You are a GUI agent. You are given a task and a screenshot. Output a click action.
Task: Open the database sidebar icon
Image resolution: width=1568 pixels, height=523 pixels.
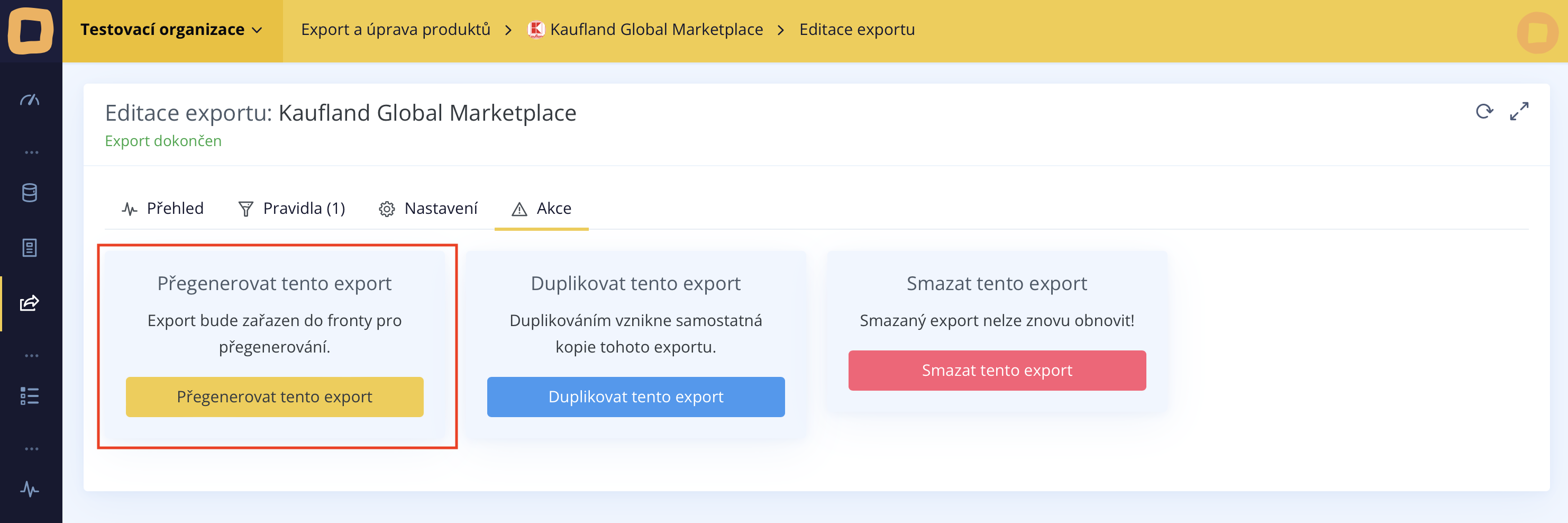point(30,192)
